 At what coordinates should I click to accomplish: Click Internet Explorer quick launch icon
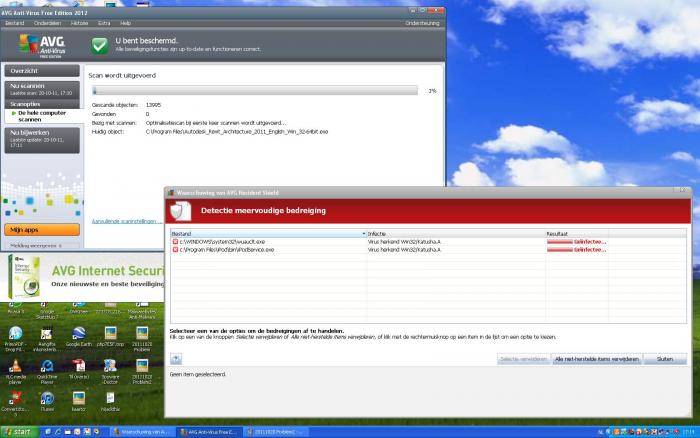coord(58,432)
